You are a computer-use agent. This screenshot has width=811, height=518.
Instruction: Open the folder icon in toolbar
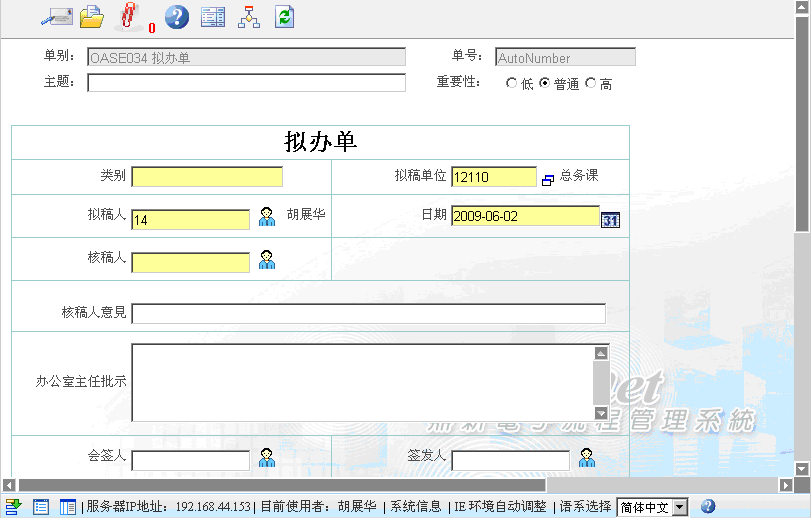point(92,16)
